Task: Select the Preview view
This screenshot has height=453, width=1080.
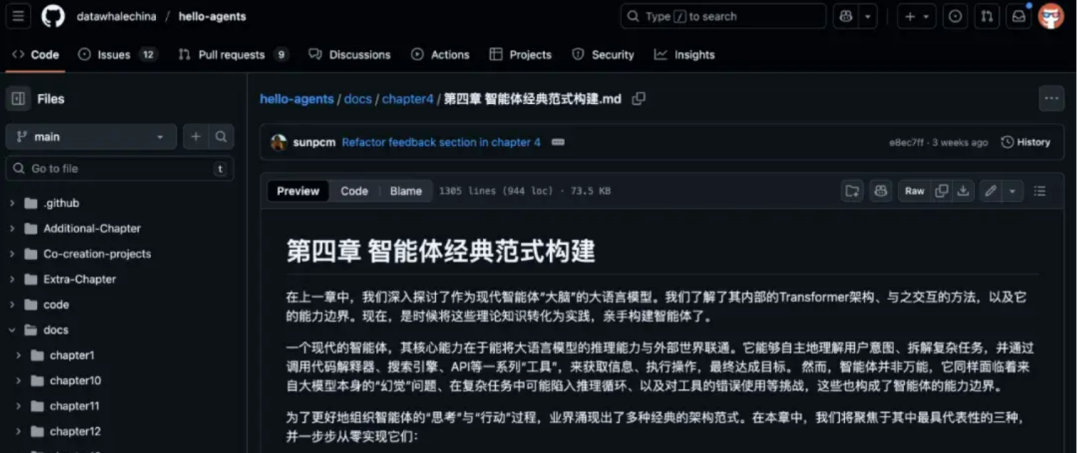Action: [x=298, y=191]
